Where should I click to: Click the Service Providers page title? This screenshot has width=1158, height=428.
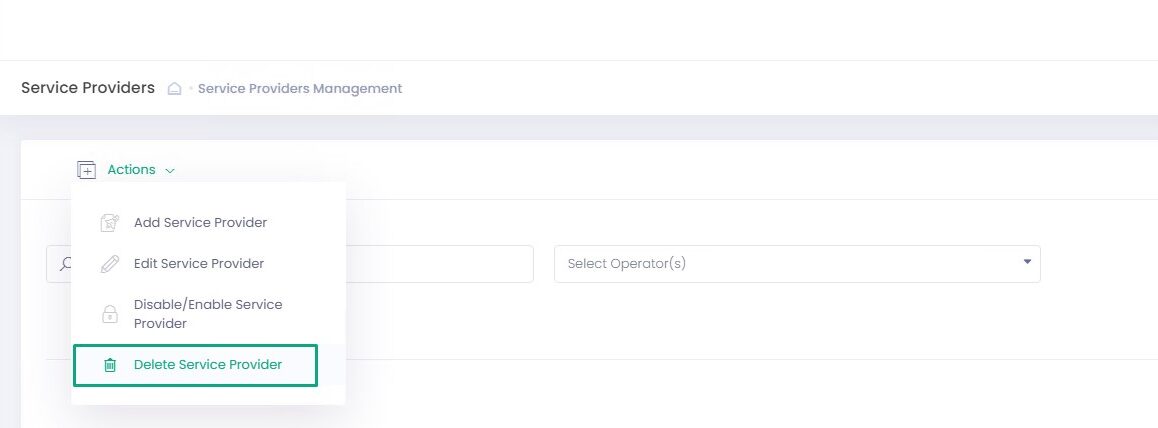pos(88,88)
